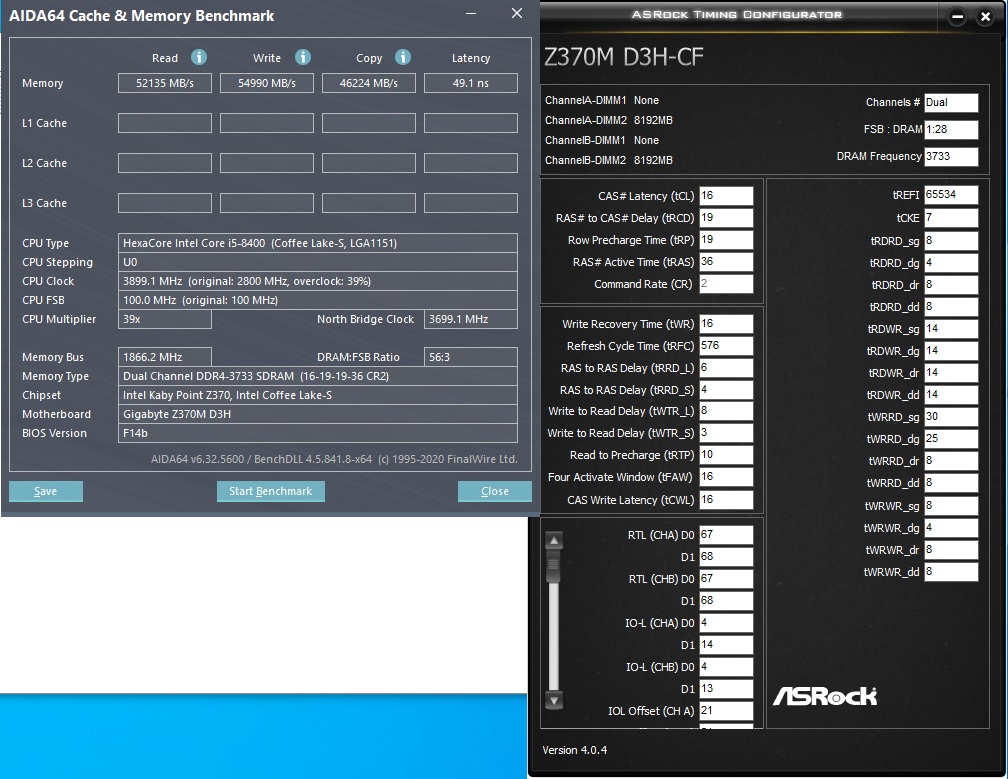1008x779 pixels.
Task: Click the tWRWR_dd value field
Action: [951, 571]
